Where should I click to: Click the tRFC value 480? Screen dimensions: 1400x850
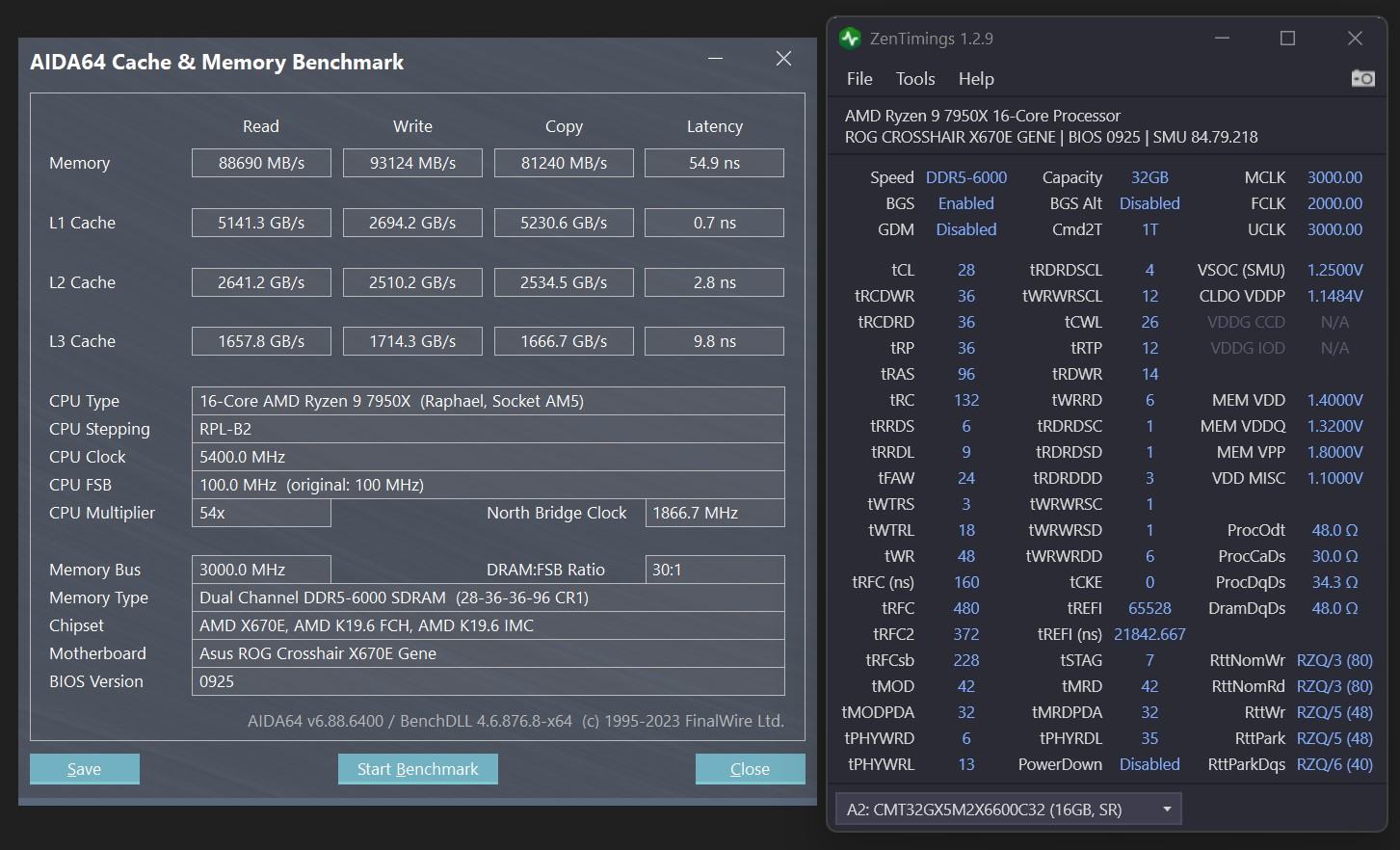click(966, 608)
